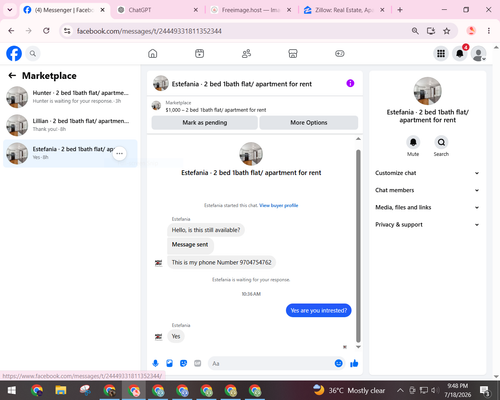Switch to the Messenger Facebook tab

point(65,10)
